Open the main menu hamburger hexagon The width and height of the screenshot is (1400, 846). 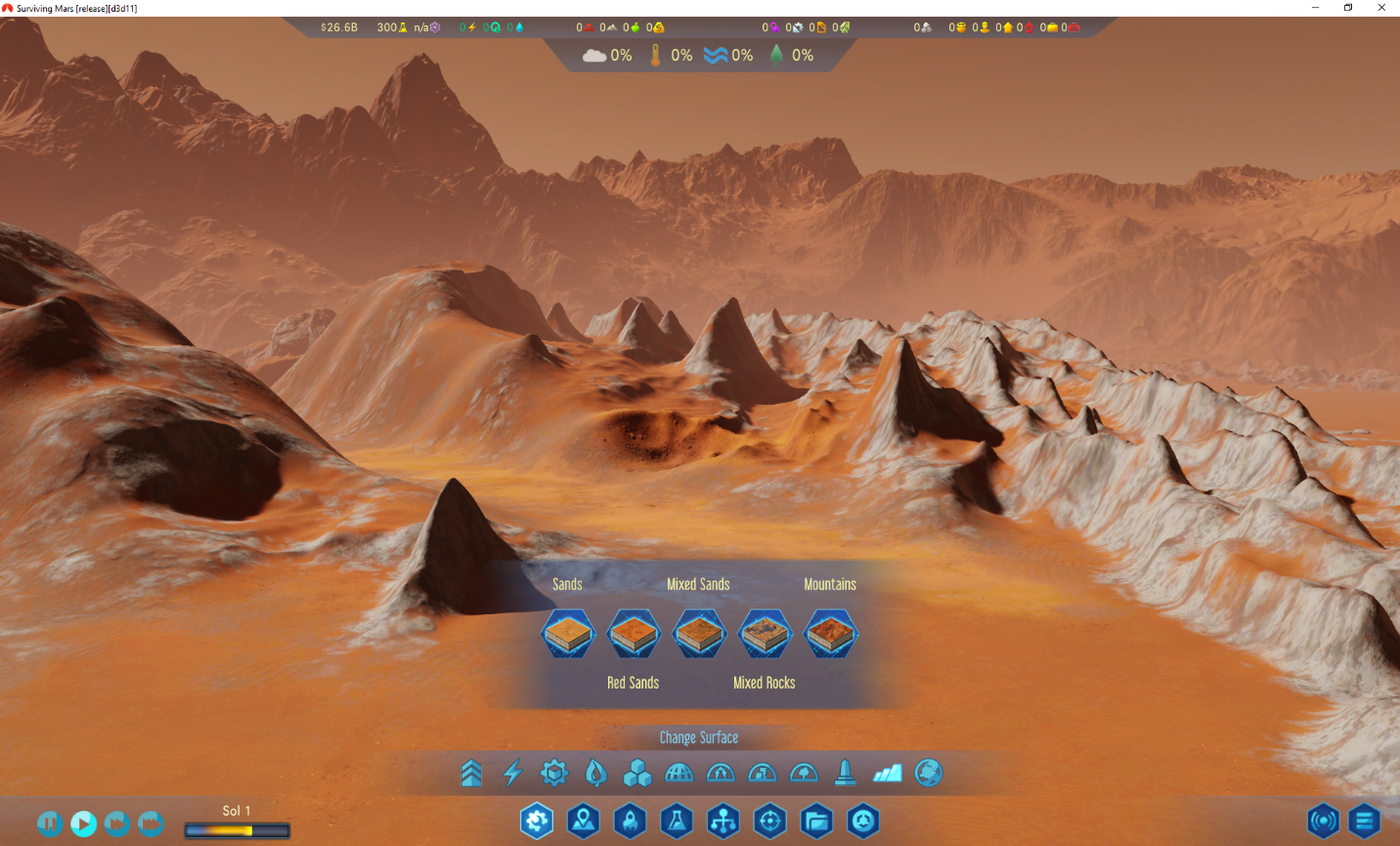(x=1365, y=821)
